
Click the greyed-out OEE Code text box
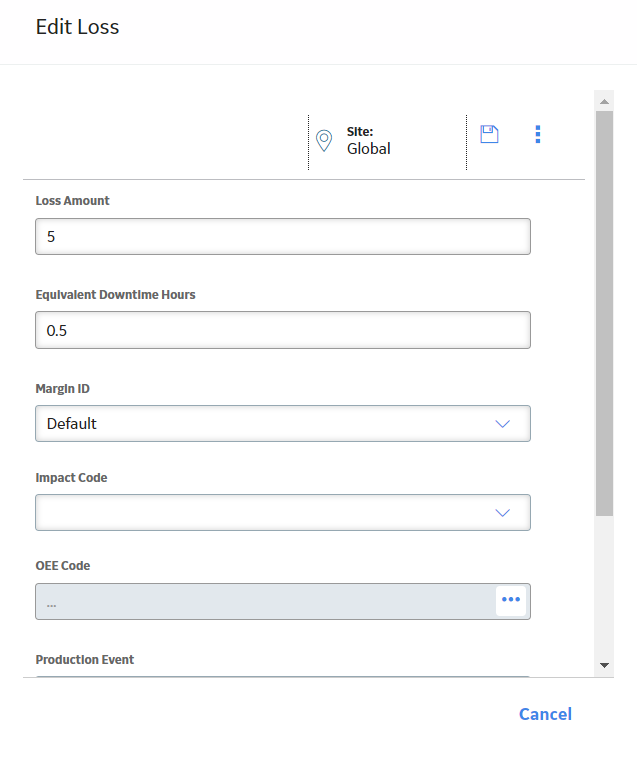tap(265, 601)
